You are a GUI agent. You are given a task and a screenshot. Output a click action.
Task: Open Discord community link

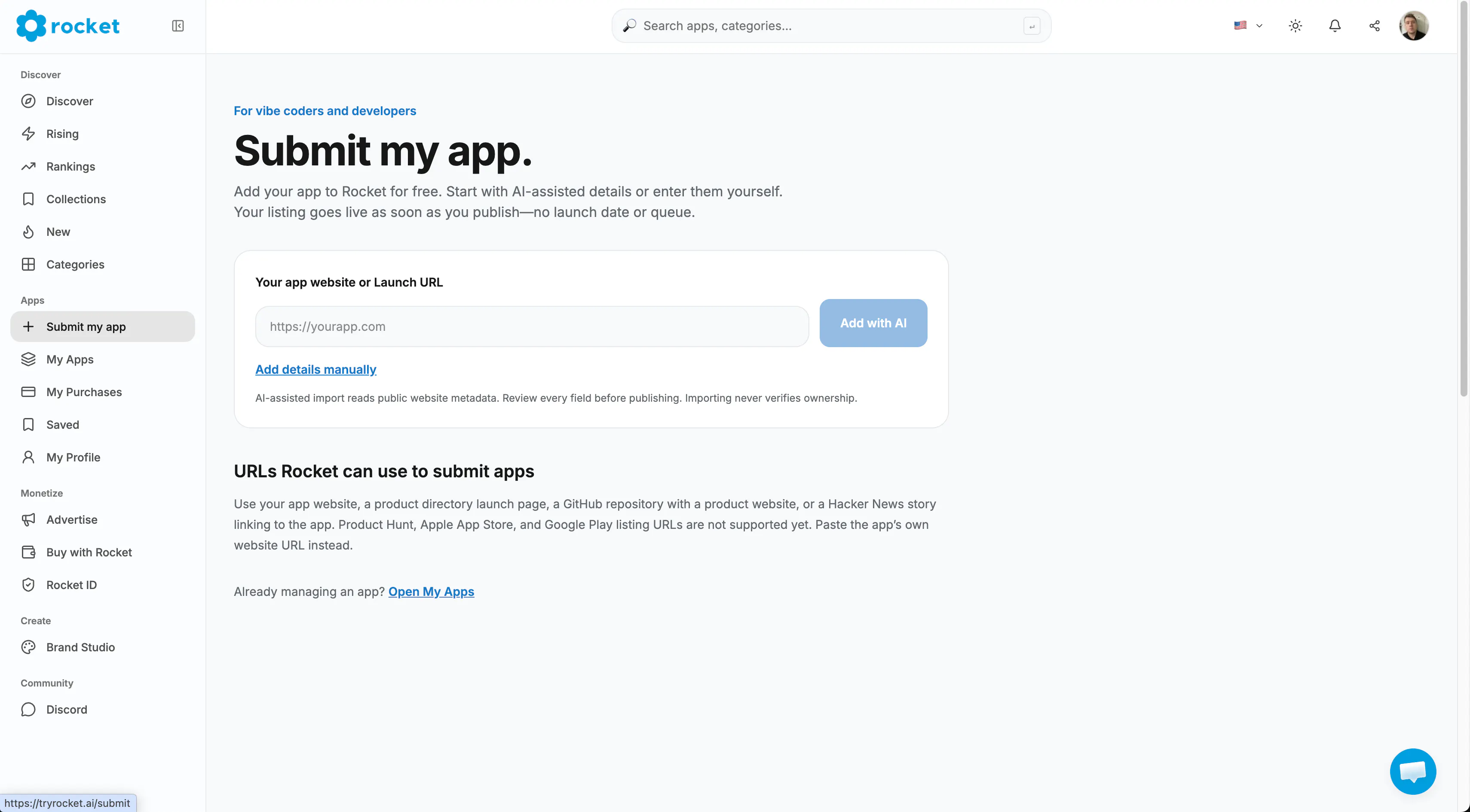coord(103,709)
